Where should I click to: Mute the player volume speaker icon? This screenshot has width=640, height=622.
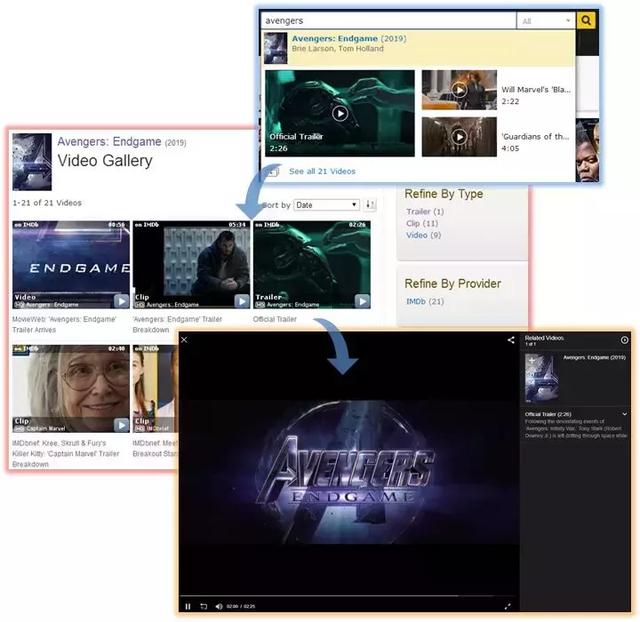(219, 606)
